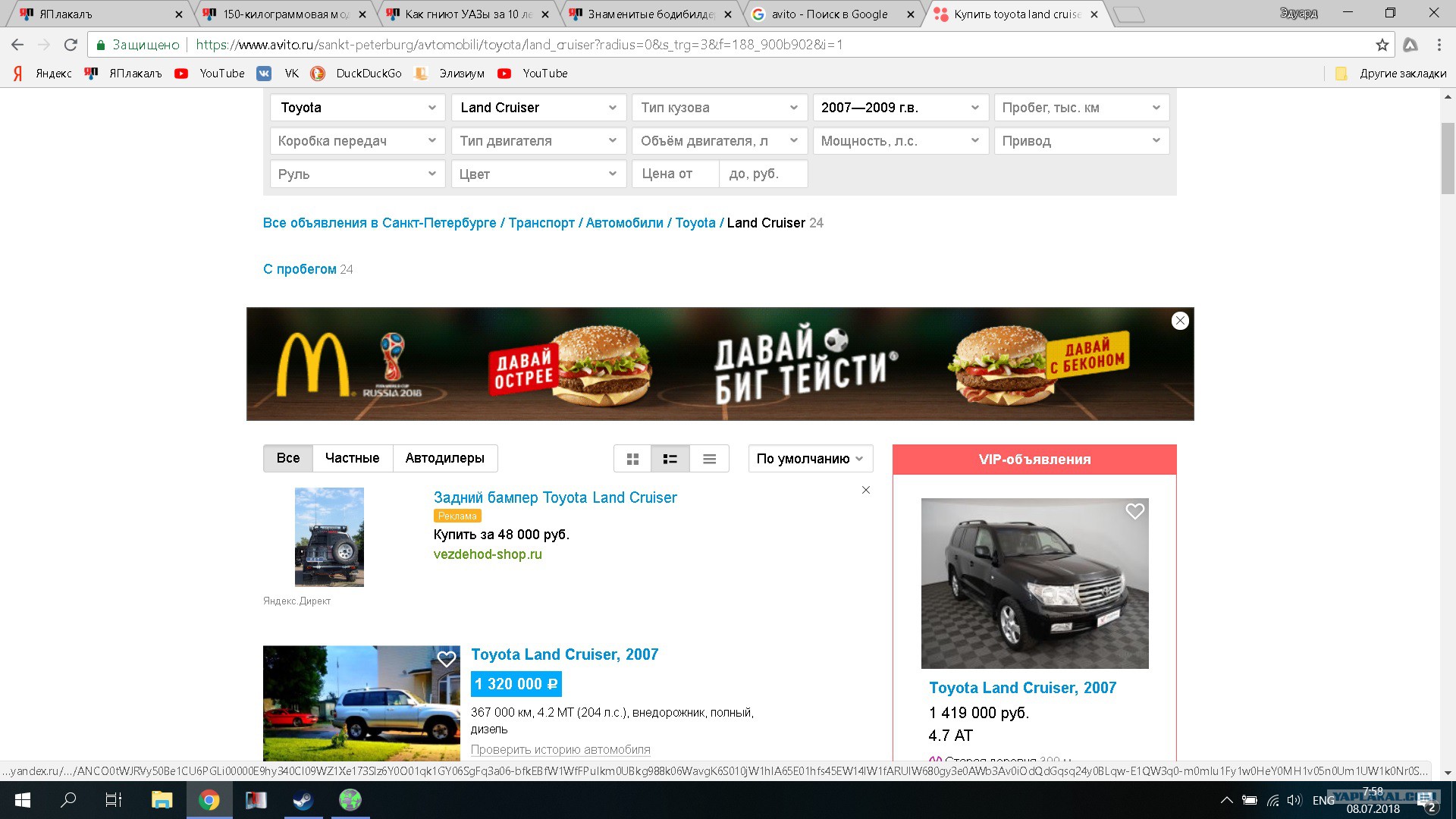Expand the Коробка передач dropdown
The width and height of the screenshot is (1456, 819).
[x=357, y=141]
